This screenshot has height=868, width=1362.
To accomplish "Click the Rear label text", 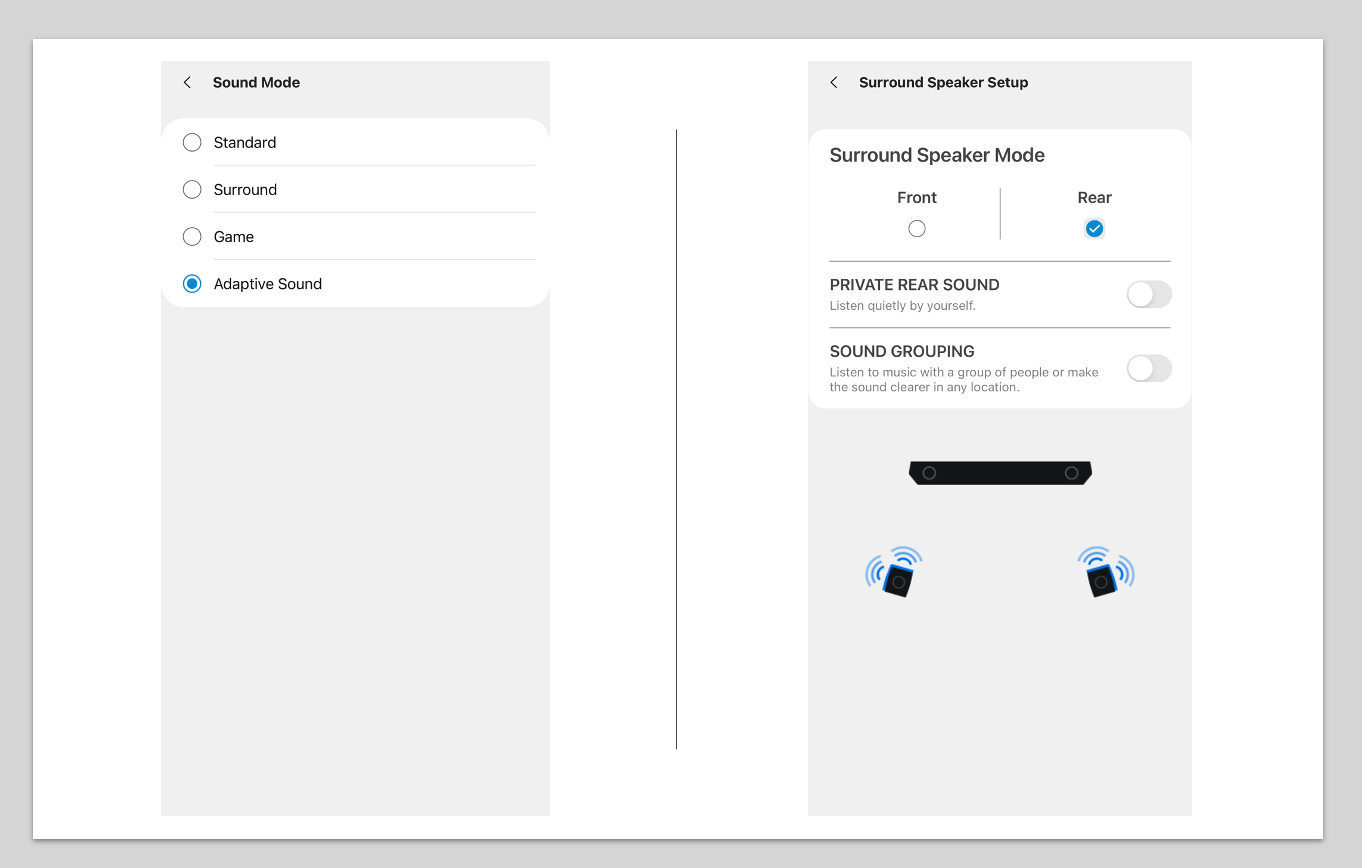I will [1095, 198].
